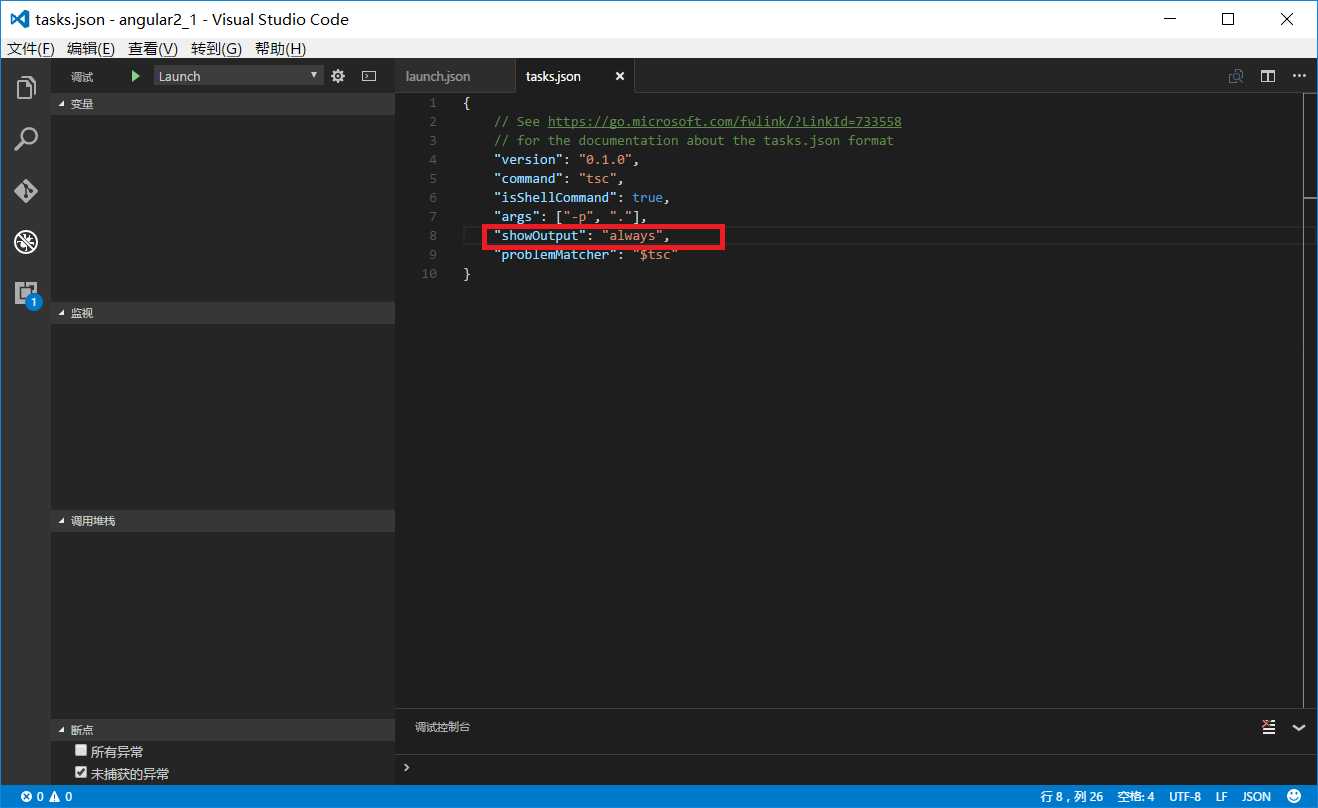Open the more actions ellipsis menu
Viewport: 1318px width, 808px height.
tap(1299, 76)
